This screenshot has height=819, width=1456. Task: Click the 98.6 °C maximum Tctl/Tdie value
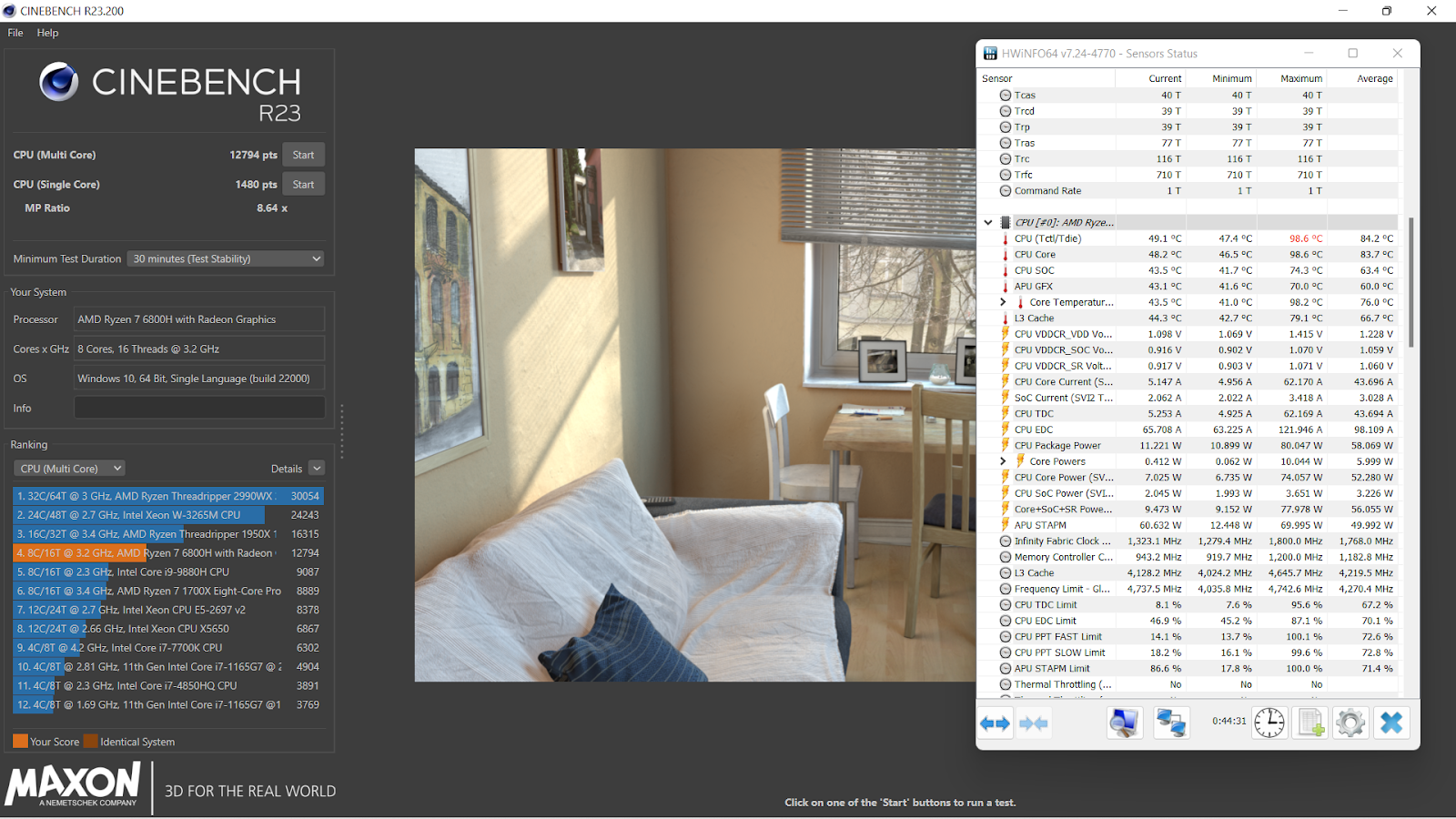point(1306,238)
